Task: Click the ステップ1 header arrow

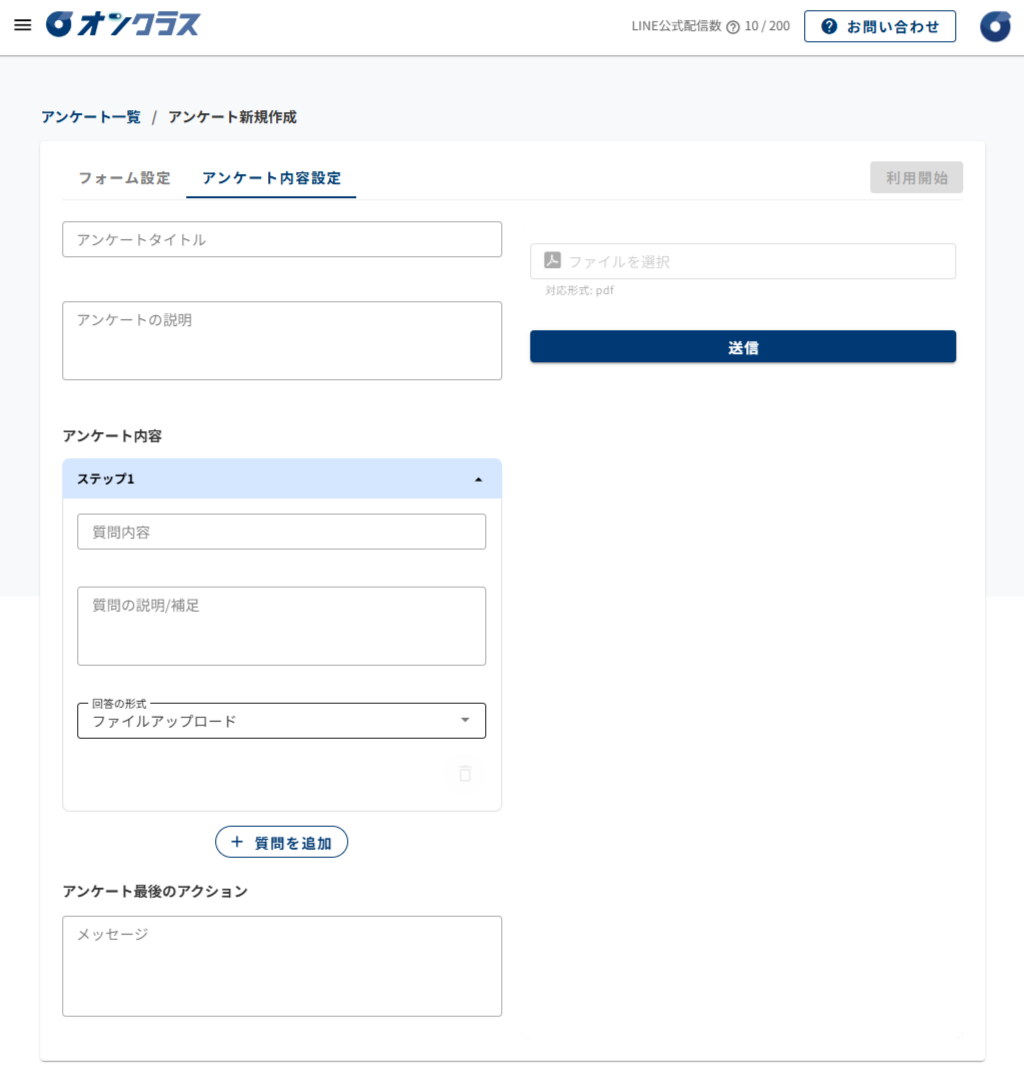Action: pos(478,480)
